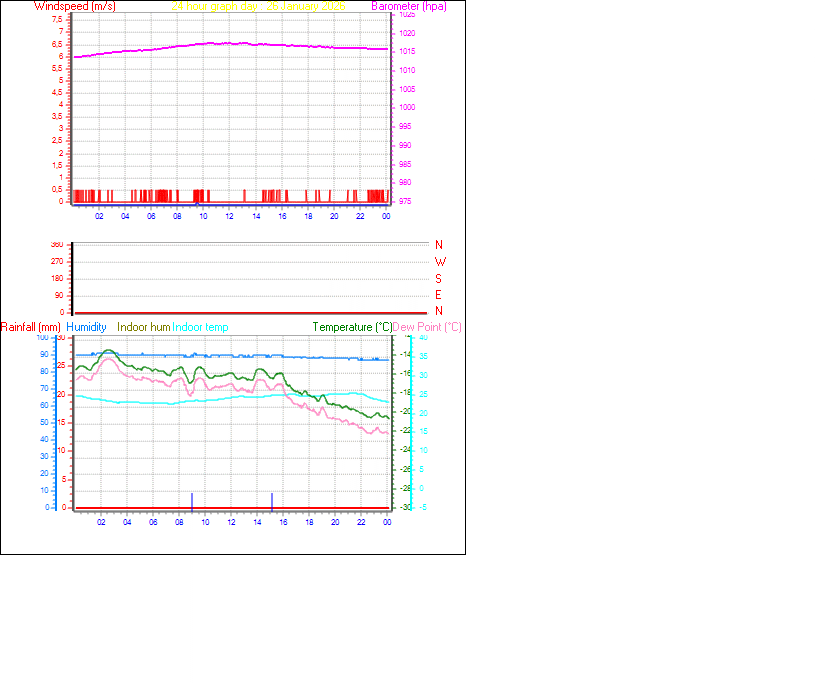Click the W compass label on direction axis
Image resolution: width=816 pixels, height=683 pixels.
pyautogui.click(x=440, y=261)
